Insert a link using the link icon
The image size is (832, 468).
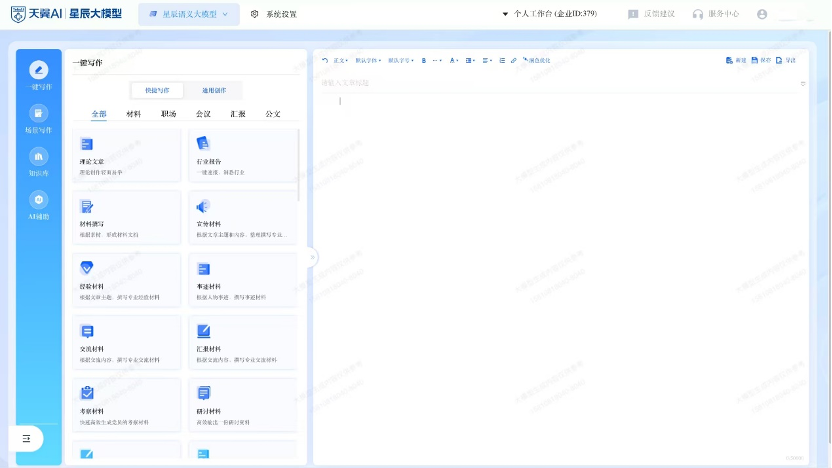pyautogui.click(x=514, y=60)
